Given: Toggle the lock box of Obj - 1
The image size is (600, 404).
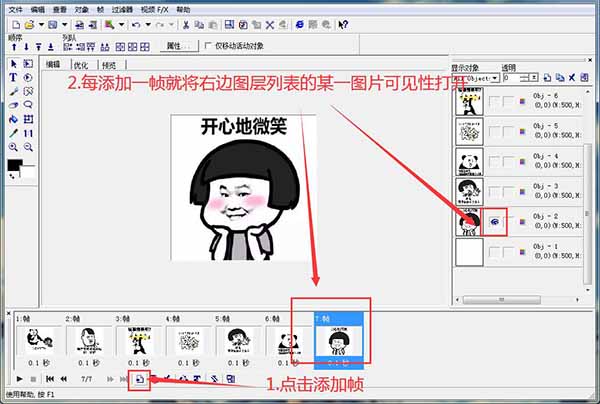Looking at the screenshot, I should (x=508, y=252).
